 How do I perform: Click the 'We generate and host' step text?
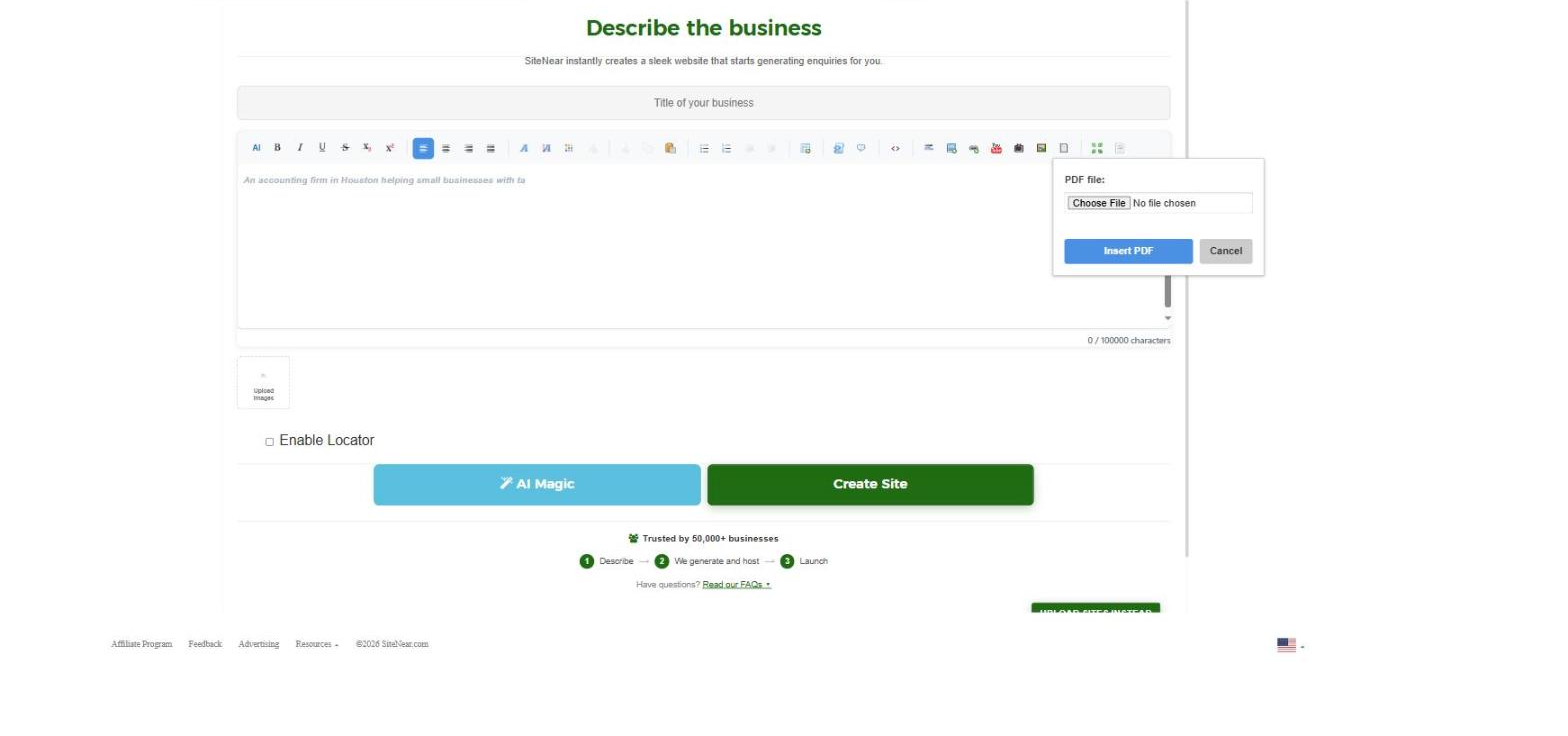click(x=716, y=561)
